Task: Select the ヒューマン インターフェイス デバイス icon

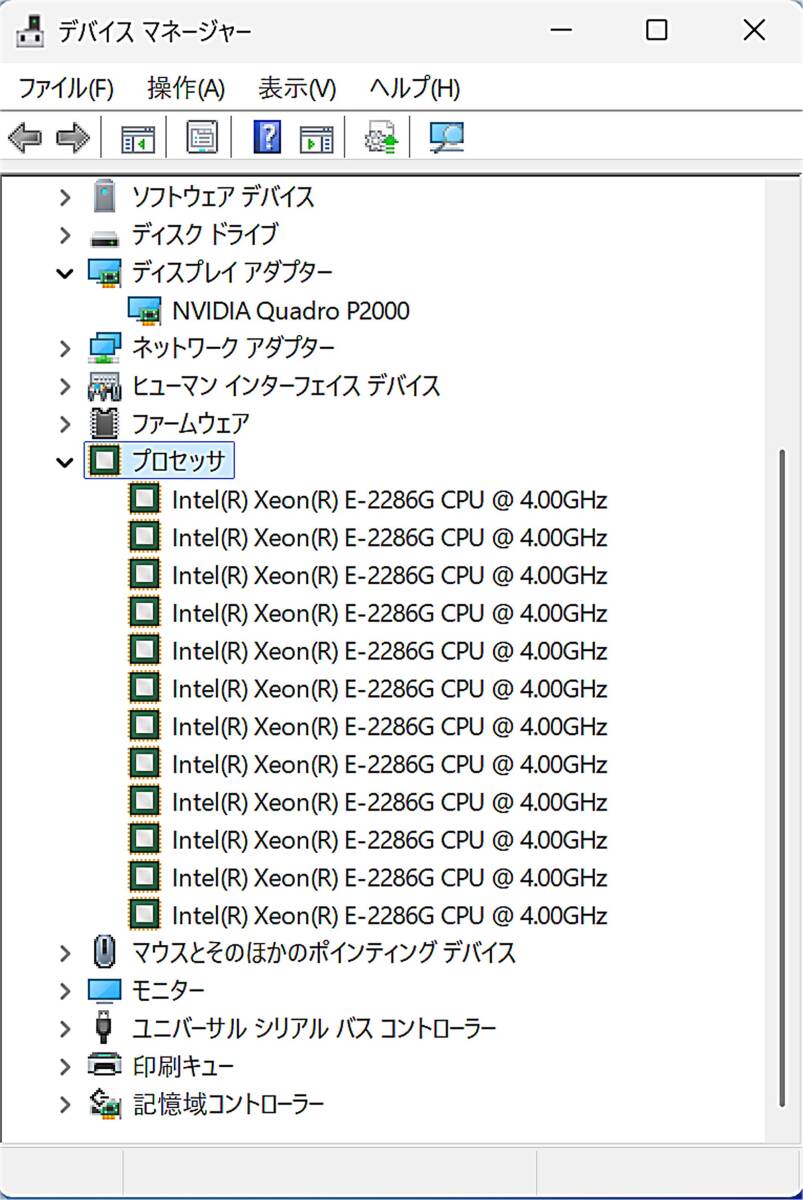Action: [104, 386]
